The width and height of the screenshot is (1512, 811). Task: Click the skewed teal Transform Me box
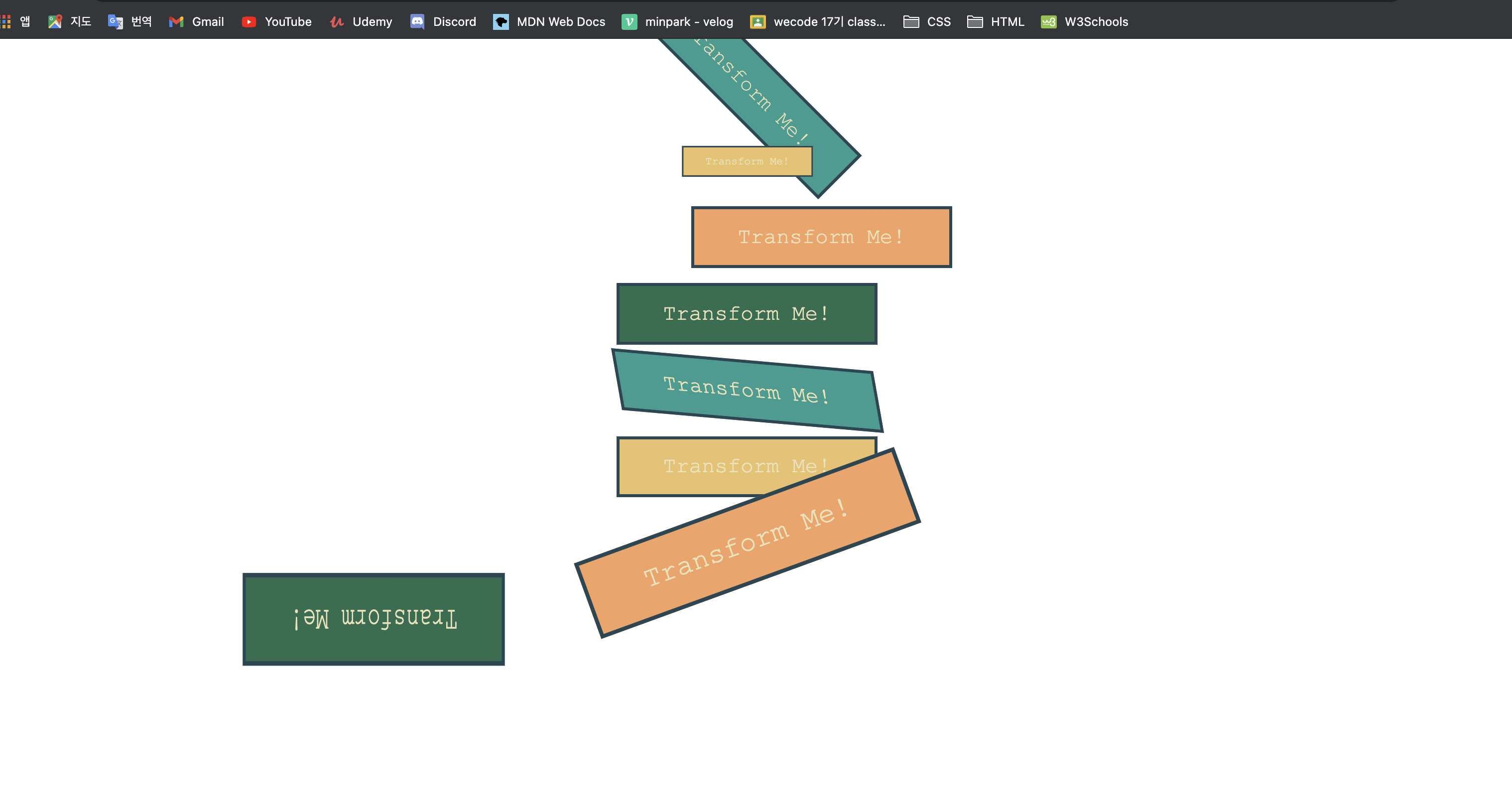tap(747, 391)
